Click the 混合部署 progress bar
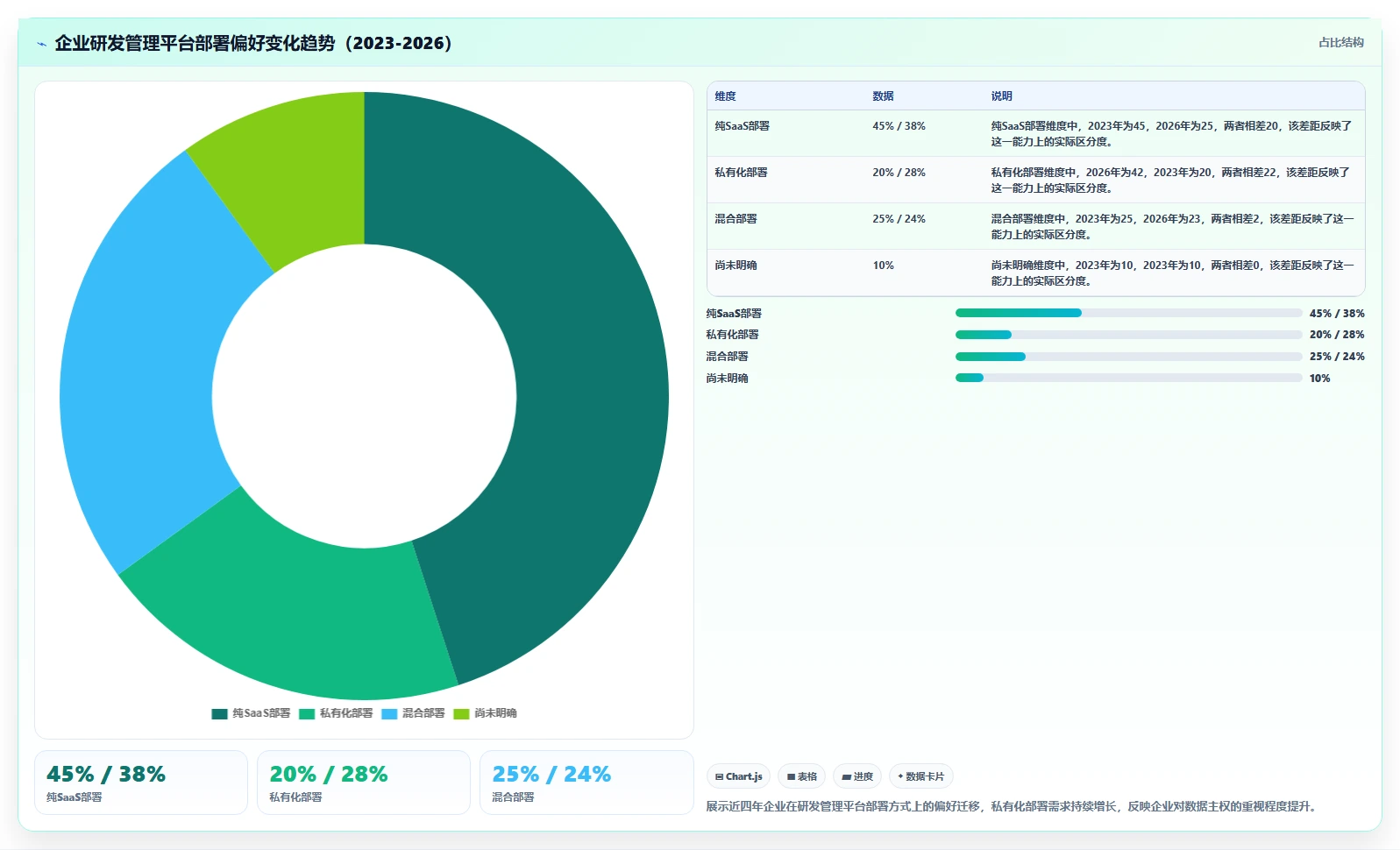This screenshot has height=850, width=1400. click(x=1128, y=357)
